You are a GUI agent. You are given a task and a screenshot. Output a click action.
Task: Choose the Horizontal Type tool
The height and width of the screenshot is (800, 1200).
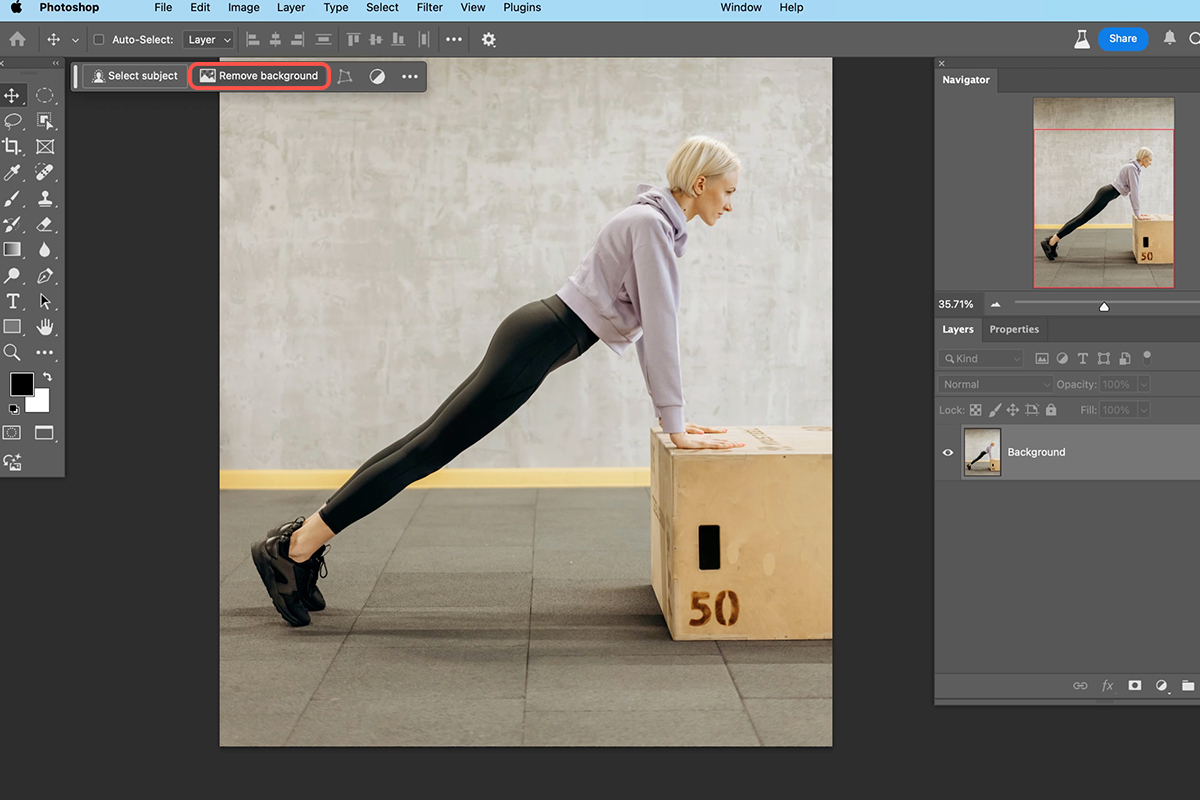(x=13, y=300)
